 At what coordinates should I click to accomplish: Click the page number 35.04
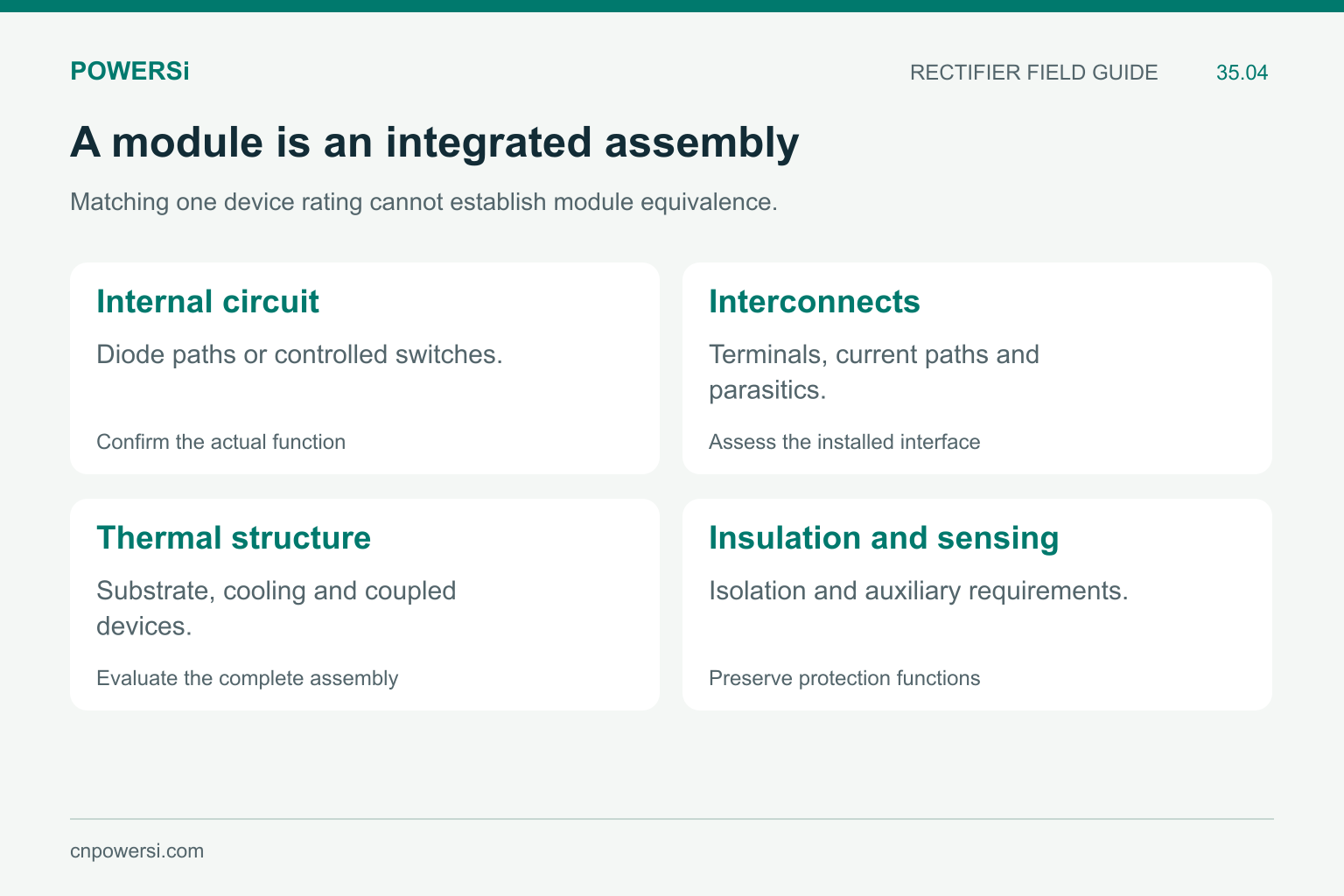tap(1242, 73)
